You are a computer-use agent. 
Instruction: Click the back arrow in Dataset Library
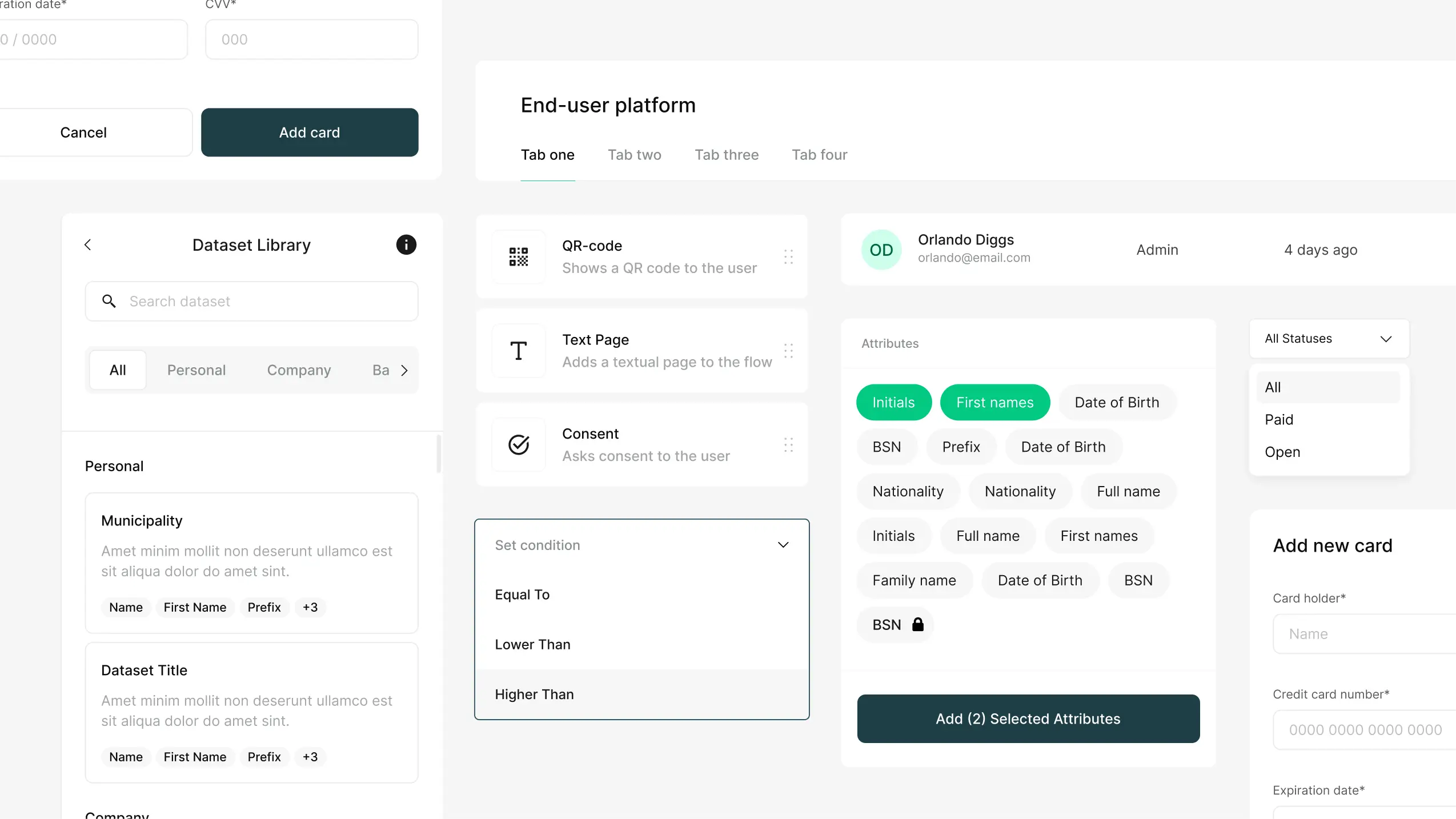[87, 245]
